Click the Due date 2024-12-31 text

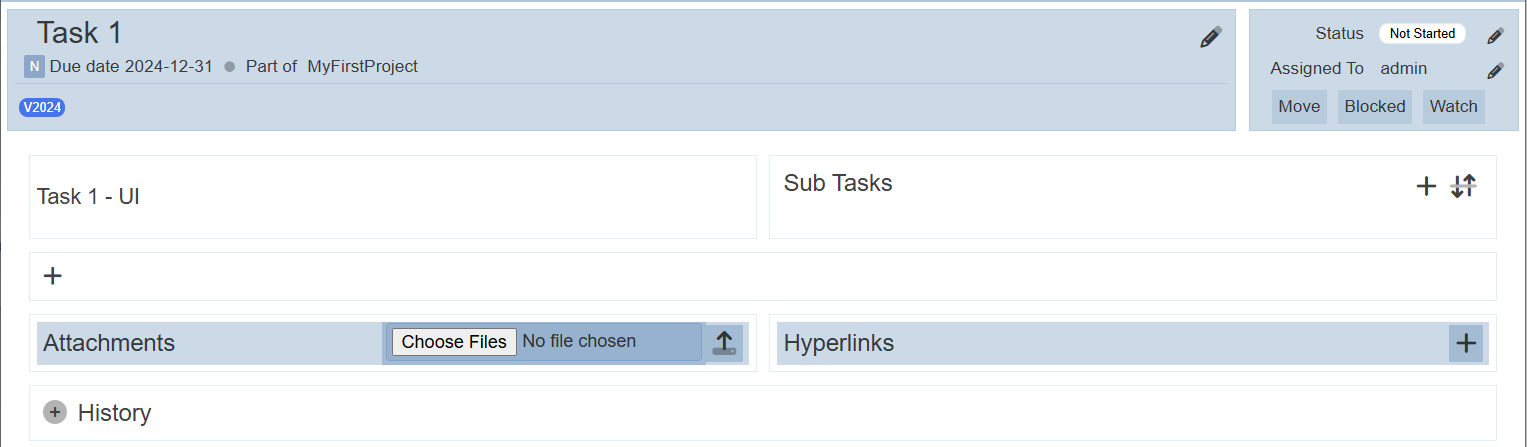(131, 67)
